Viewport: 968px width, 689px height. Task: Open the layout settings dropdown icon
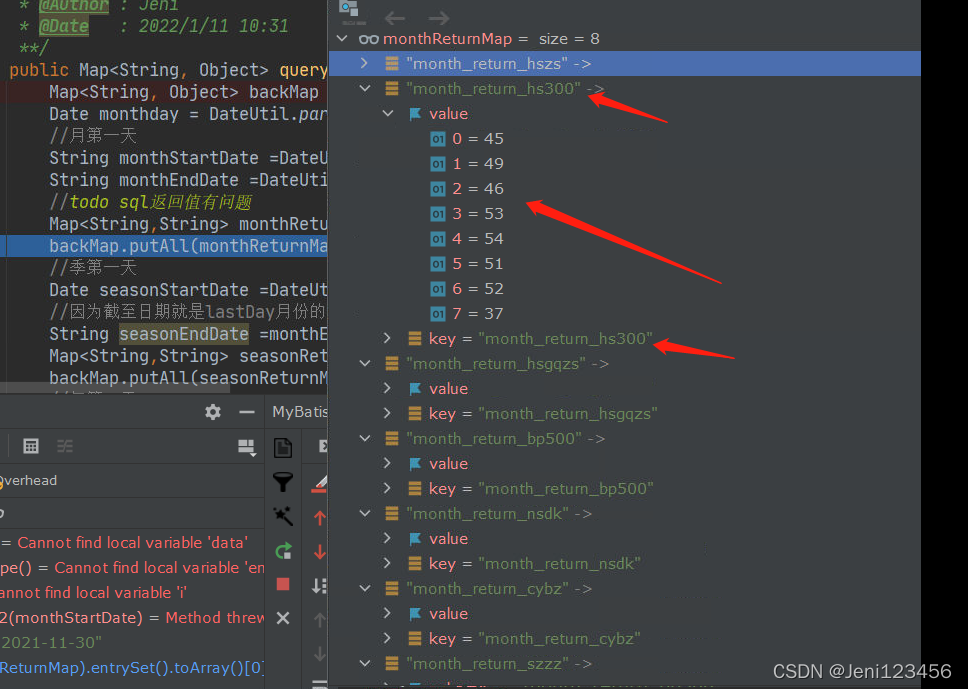tap(247, 448)
